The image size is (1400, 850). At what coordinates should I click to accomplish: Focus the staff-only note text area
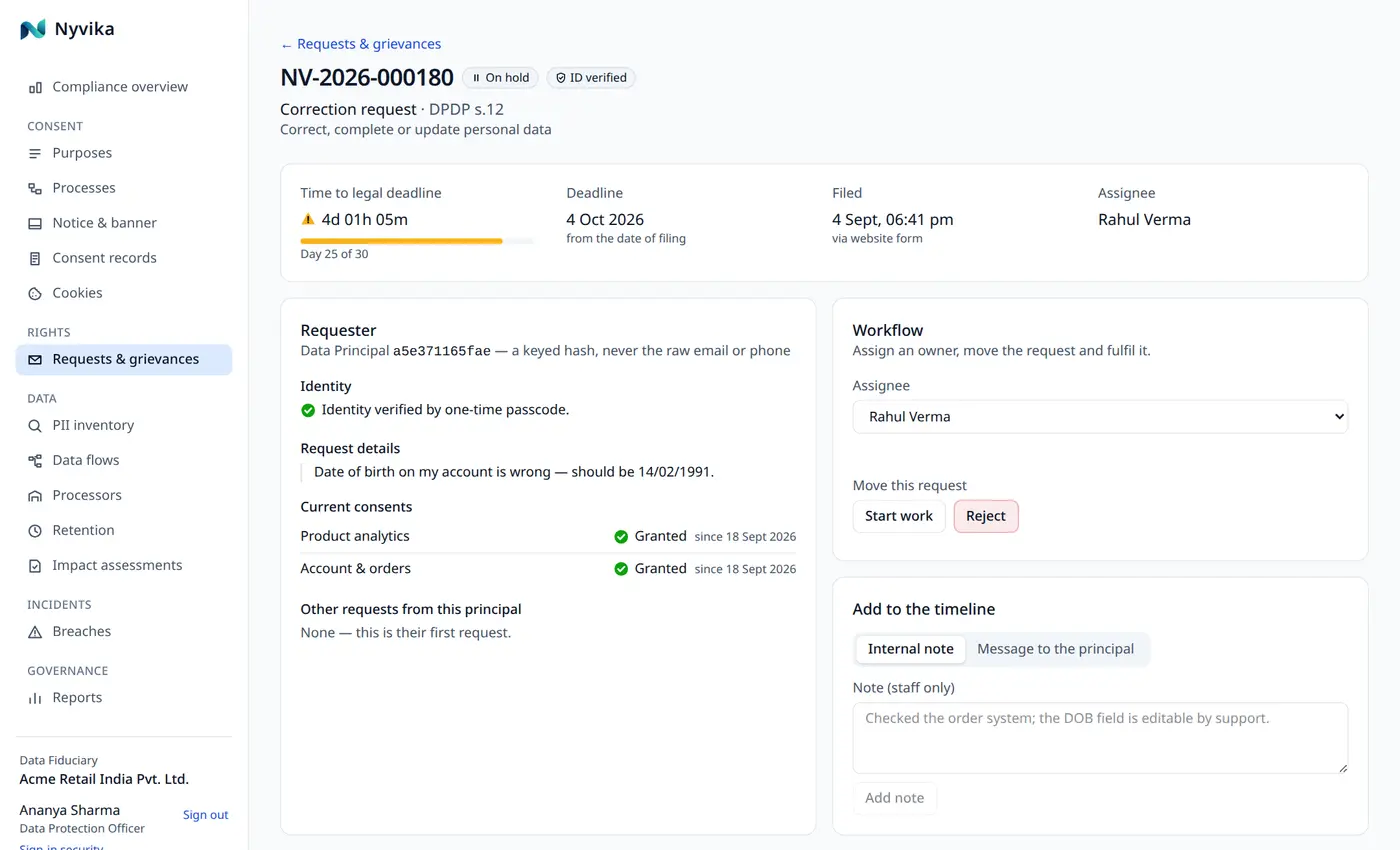click(x=1100, y=738)
